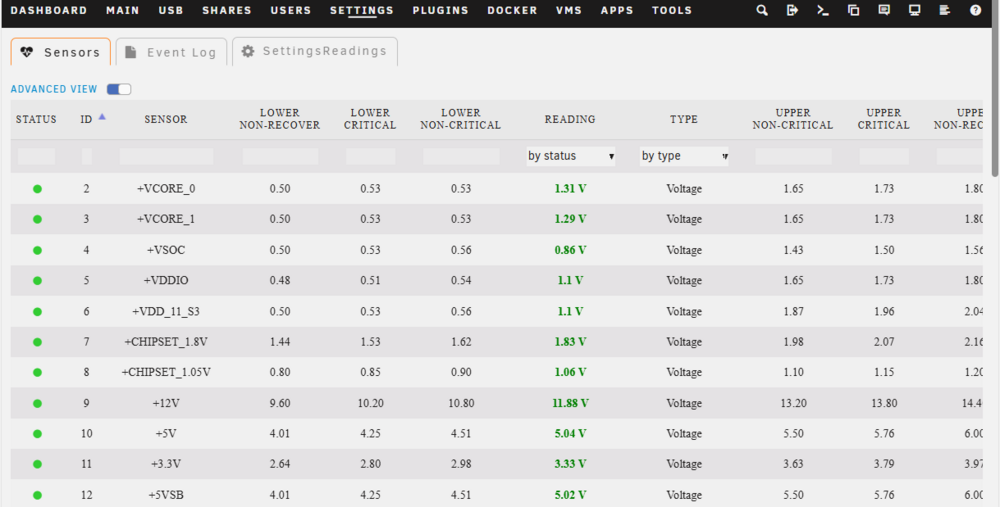
Task: Open the Docker menu
Action: tap(512, 10)
